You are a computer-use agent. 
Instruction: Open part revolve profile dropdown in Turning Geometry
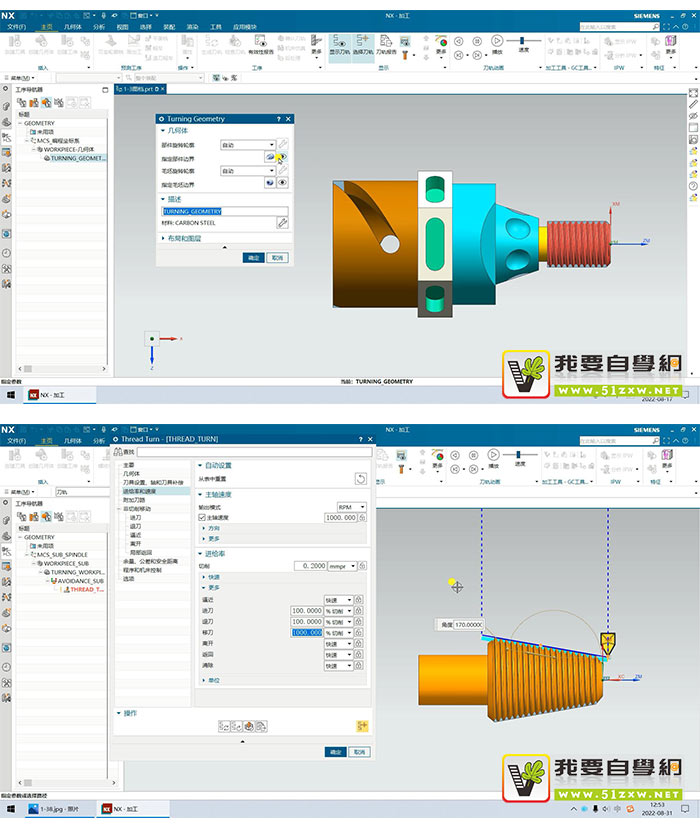tap(248, 144)
